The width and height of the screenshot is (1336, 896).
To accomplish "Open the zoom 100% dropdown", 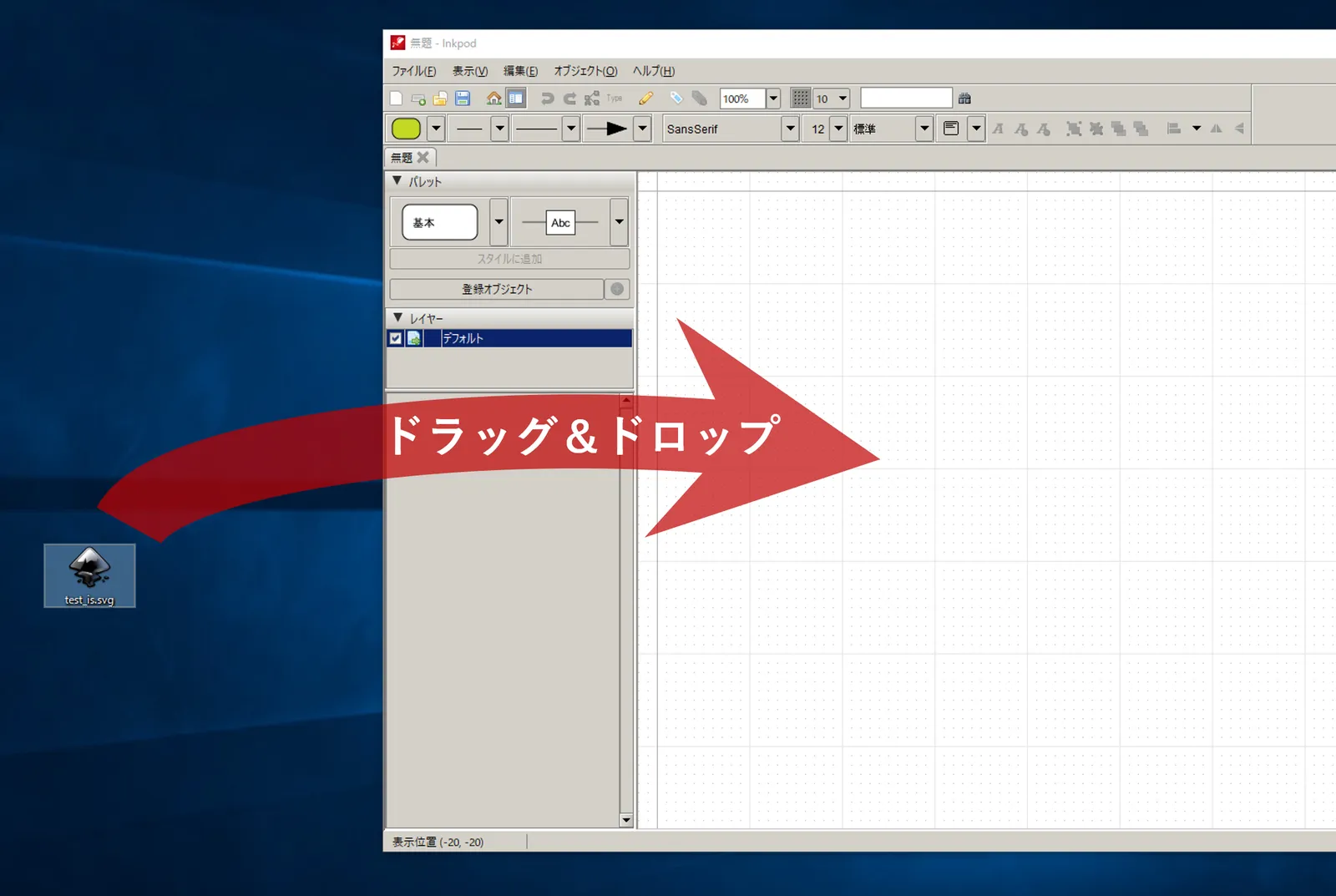I will coord(773,99).
